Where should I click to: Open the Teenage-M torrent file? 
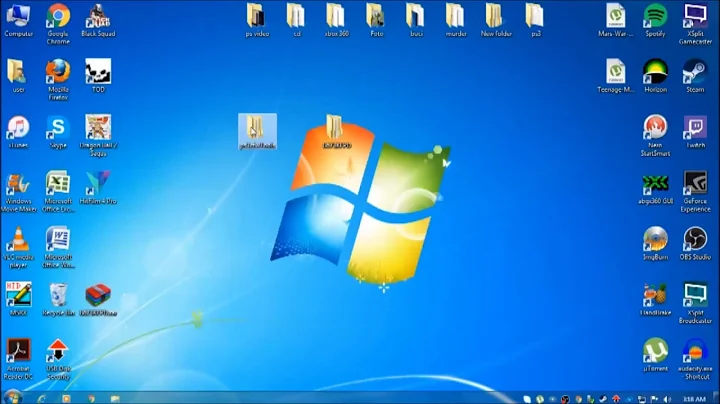click(615, 76)
